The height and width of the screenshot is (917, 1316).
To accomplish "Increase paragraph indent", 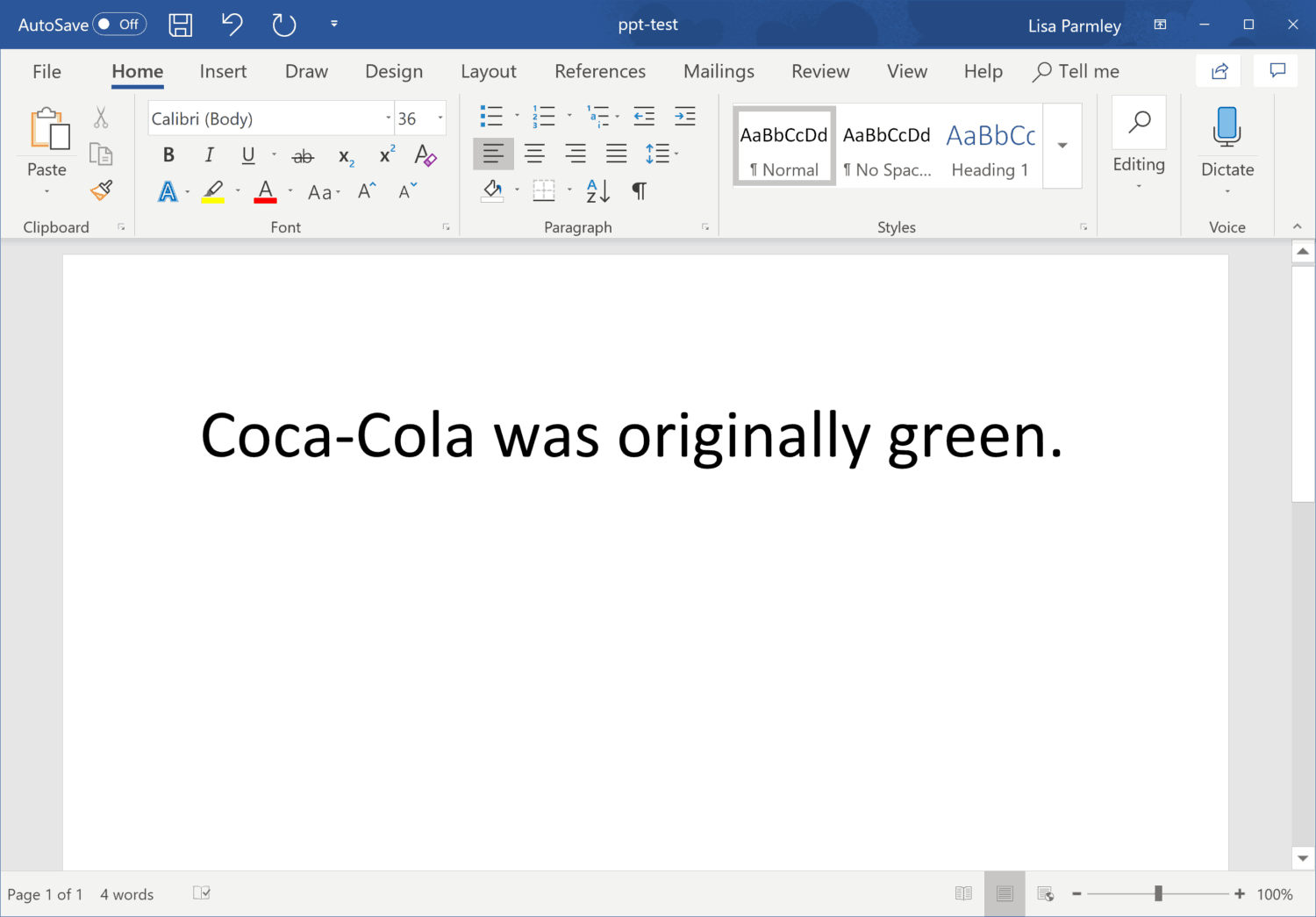I will (x=685, y=116).
